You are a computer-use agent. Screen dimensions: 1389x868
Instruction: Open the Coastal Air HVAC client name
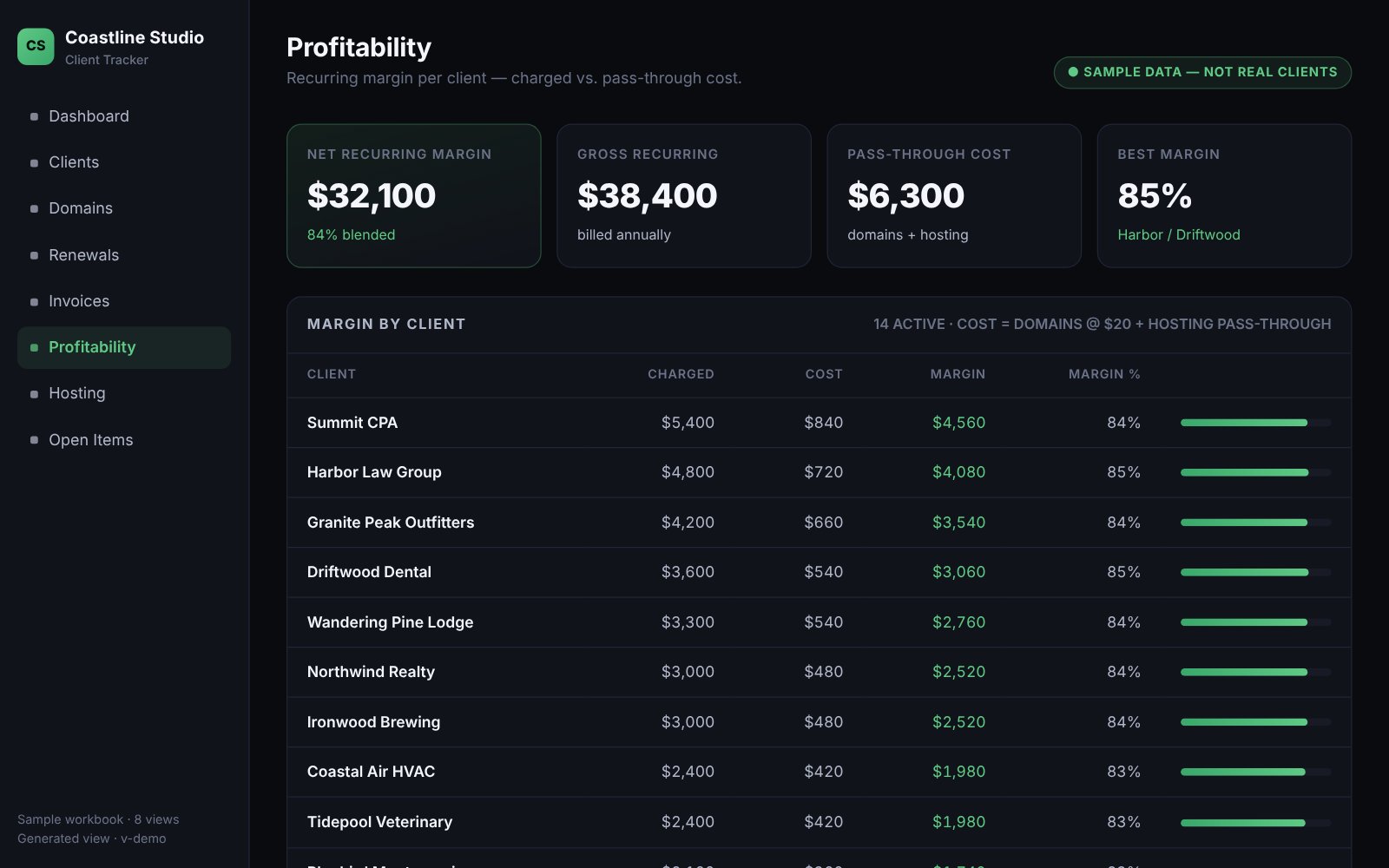point(371,772)
